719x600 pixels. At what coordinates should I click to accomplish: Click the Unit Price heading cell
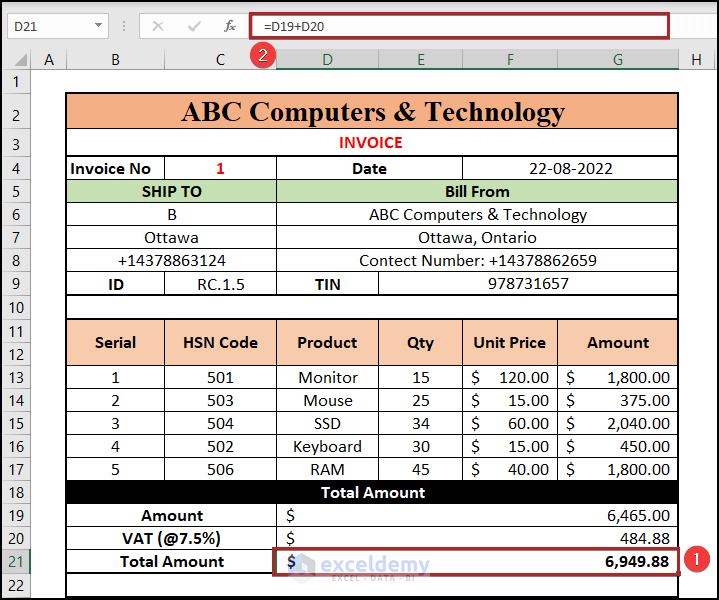(510, 343)
